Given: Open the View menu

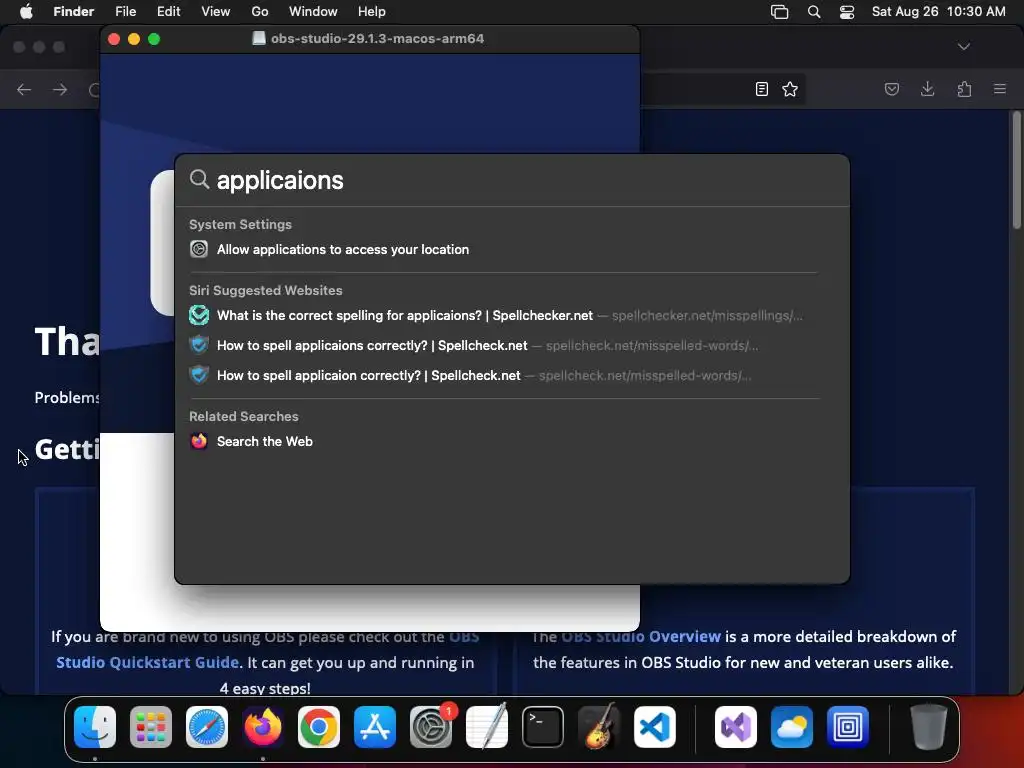Looking at the screenshot, I should [x=216, y=12].
